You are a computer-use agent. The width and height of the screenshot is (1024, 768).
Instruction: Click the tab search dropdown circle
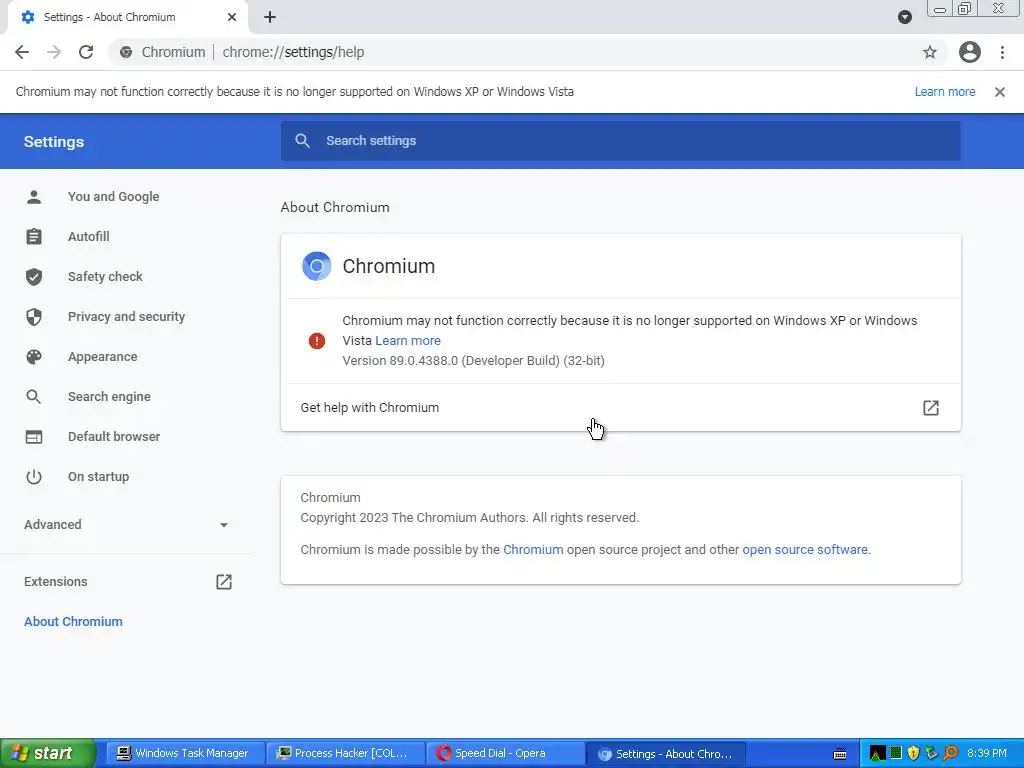(904, 17)
